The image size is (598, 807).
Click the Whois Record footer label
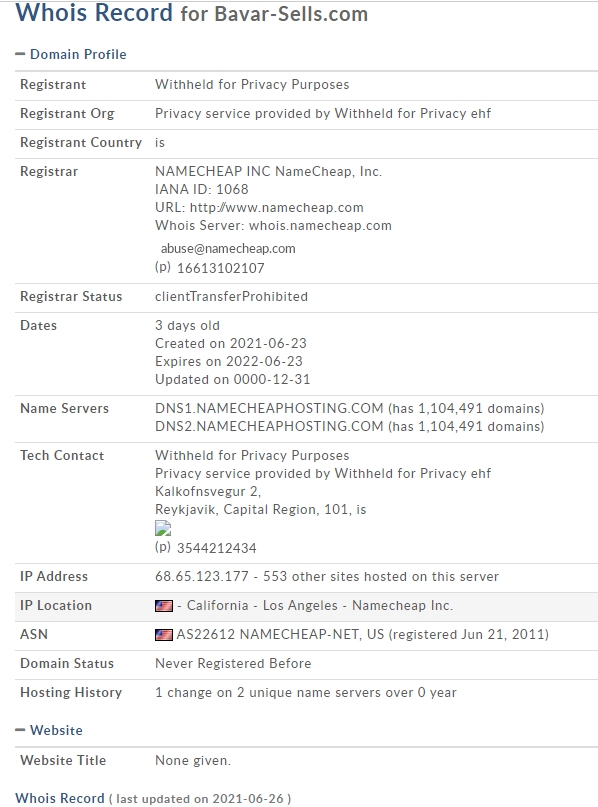(60, 798)
